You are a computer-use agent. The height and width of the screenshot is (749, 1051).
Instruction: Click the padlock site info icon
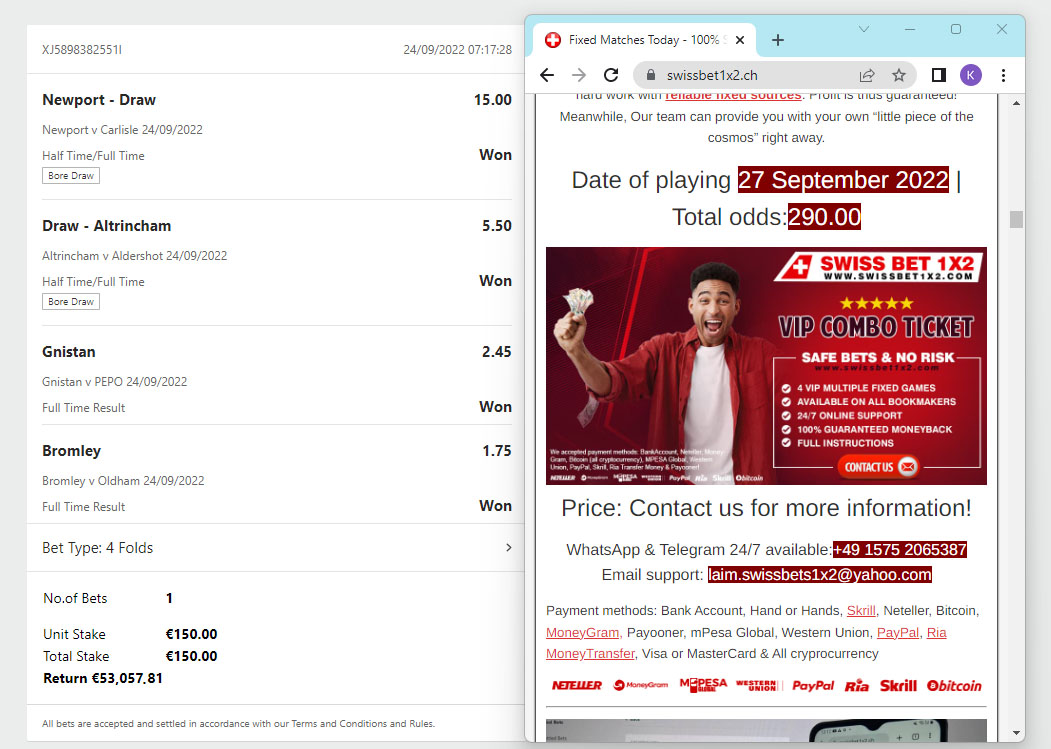click(x=650, y=75)
